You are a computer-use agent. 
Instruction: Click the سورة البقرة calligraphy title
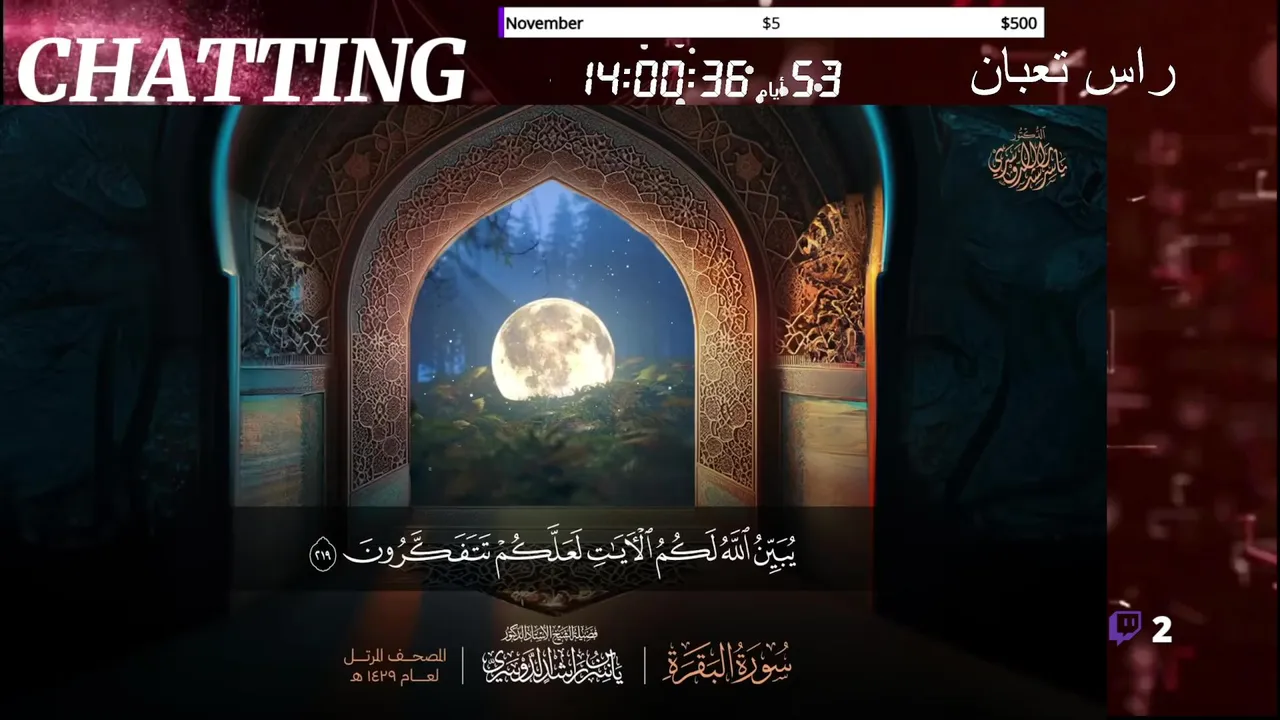coord(727,664)
